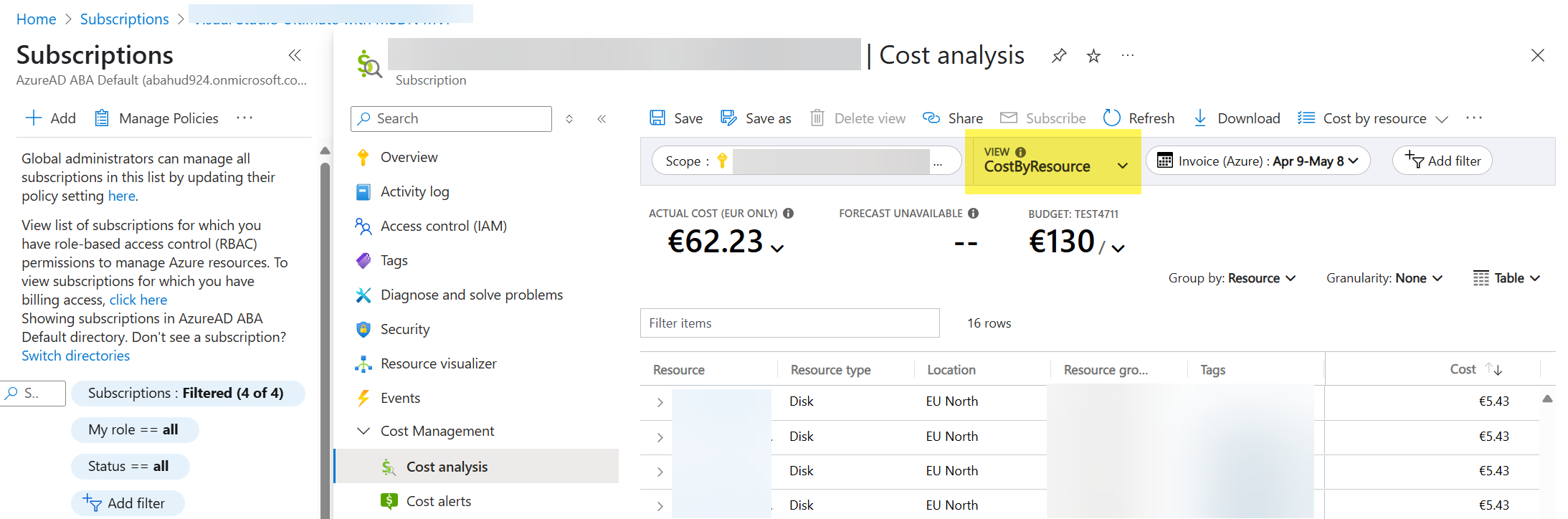The height and width of the screenshot is (519, 1568).
Task: Go to Subscriptions breadcrumb
Action: (x=124, y=19)
